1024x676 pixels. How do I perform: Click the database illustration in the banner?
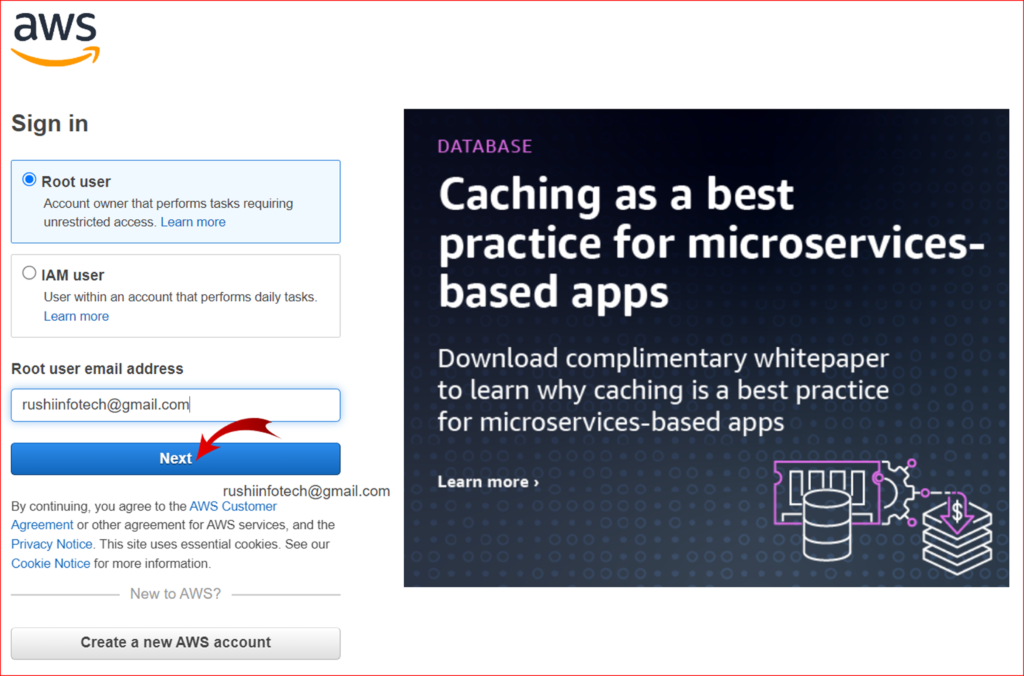tap(882, 517)
